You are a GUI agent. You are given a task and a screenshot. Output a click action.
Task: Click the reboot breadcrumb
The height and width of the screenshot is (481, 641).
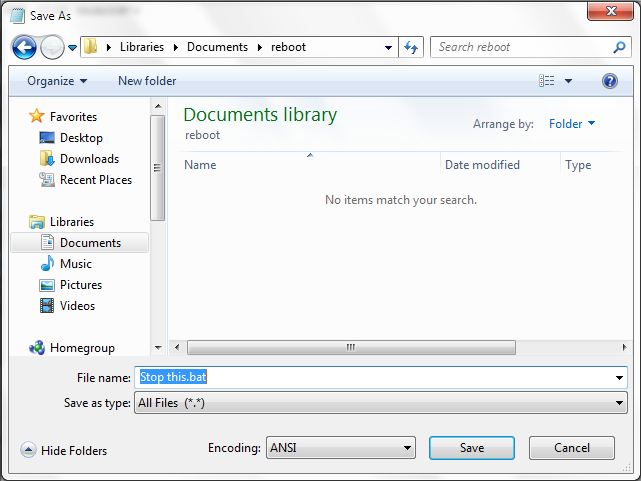(x=288, y=47)
